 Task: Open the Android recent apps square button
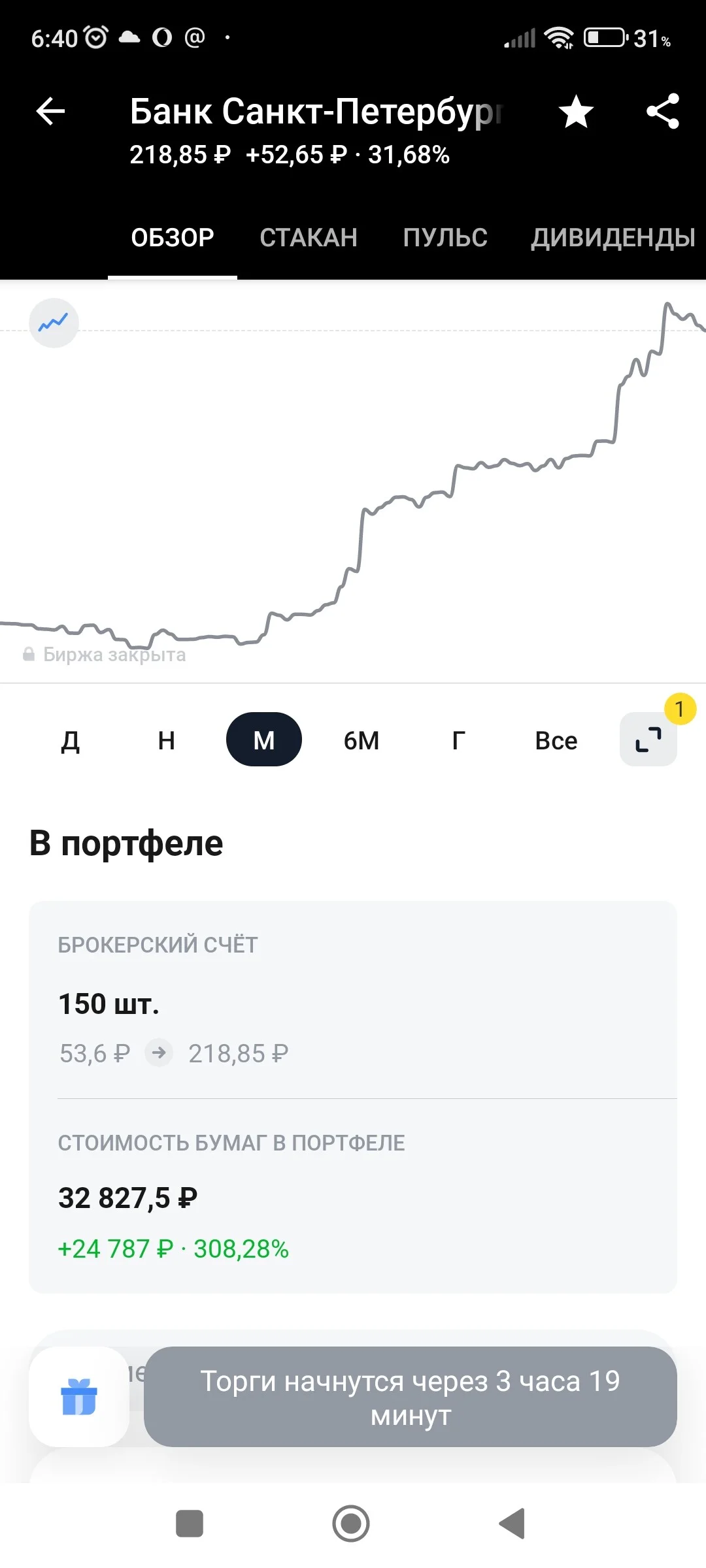[x=190, y=1524]
